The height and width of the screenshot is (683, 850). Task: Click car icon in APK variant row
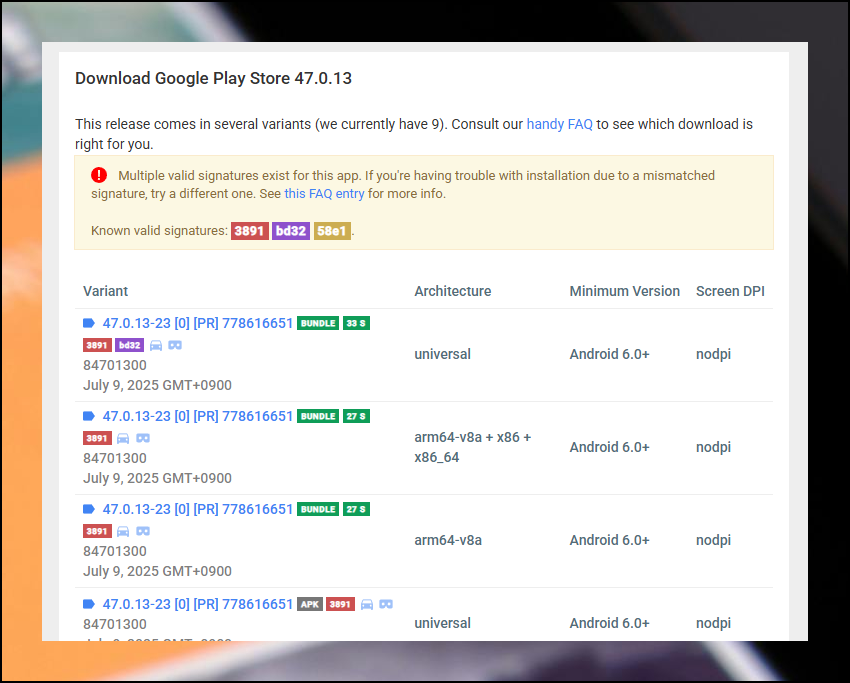(x=367, y=604)
